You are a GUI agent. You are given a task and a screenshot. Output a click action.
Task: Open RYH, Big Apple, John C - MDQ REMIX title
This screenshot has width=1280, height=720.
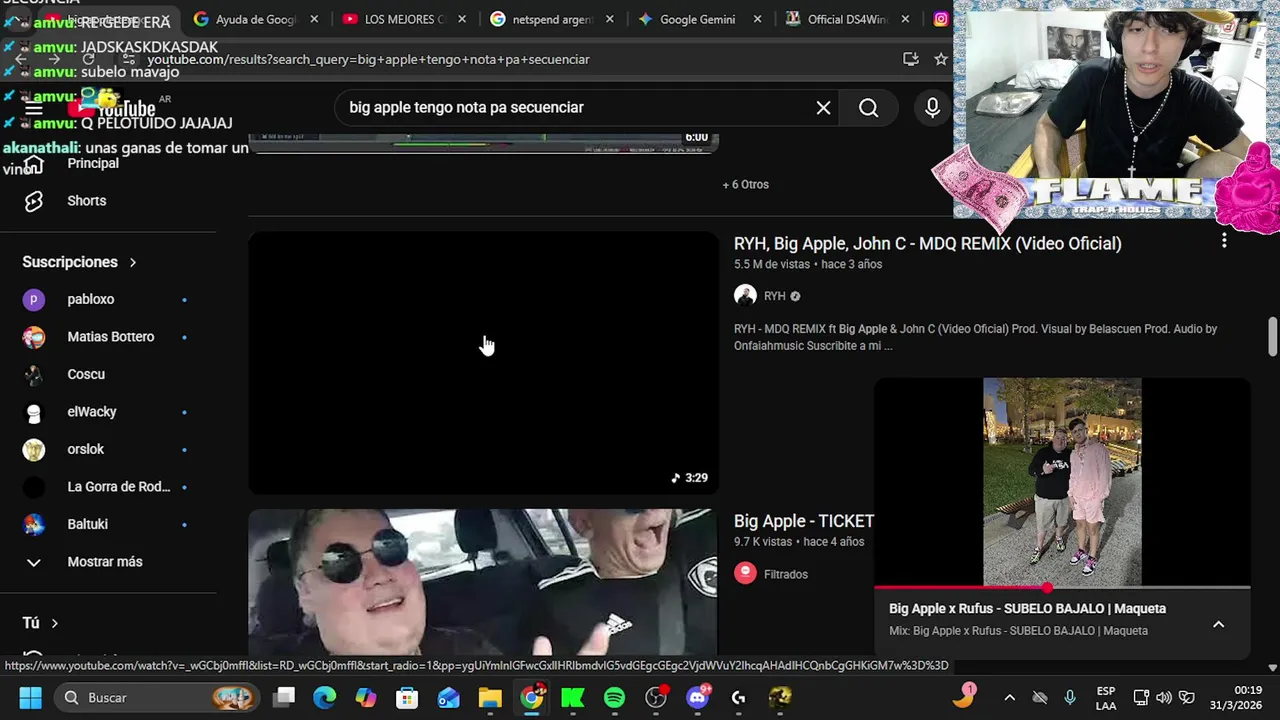click(x=927, y=243)
